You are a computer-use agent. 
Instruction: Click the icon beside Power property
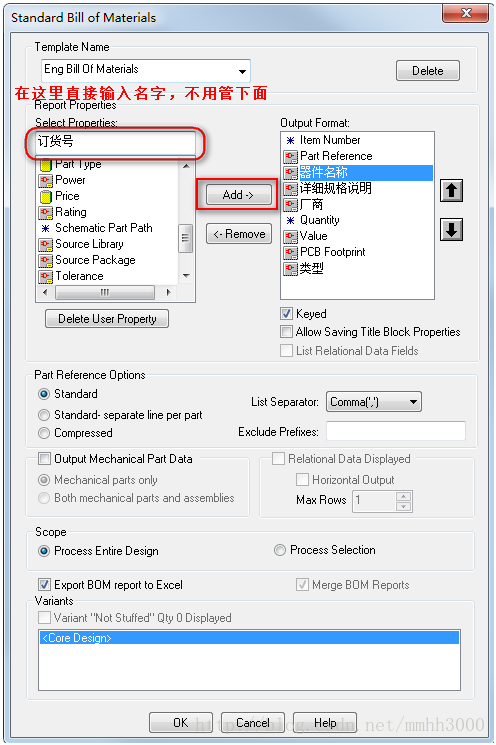46,181
